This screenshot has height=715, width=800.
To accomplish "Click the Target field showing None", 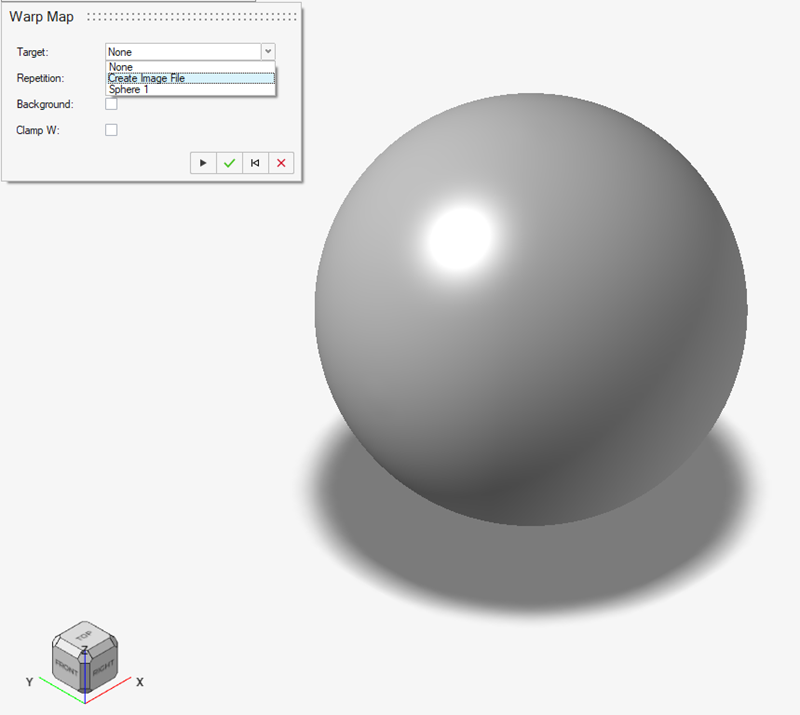I will tap(184, 52).
